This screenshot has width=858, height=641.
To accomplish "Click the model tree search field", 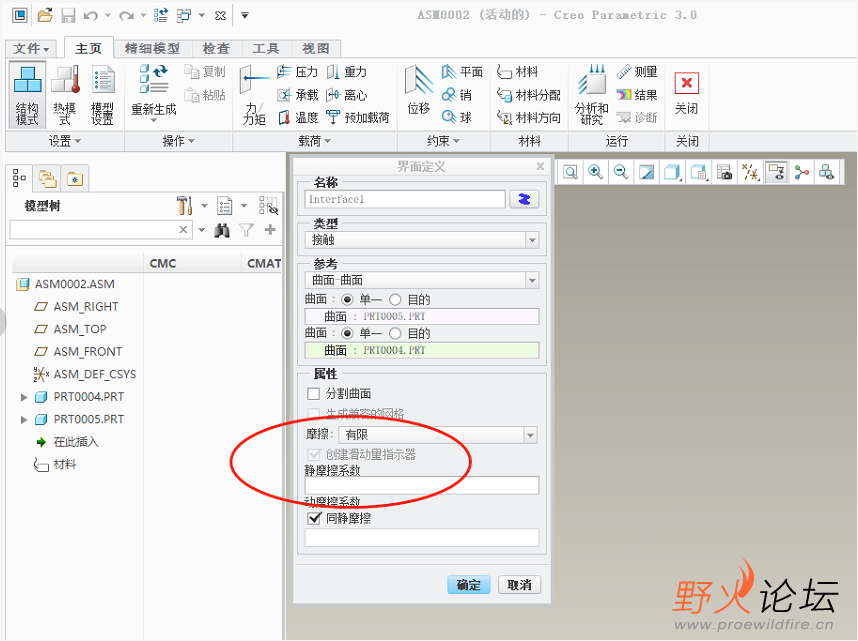I will (101, 230).
